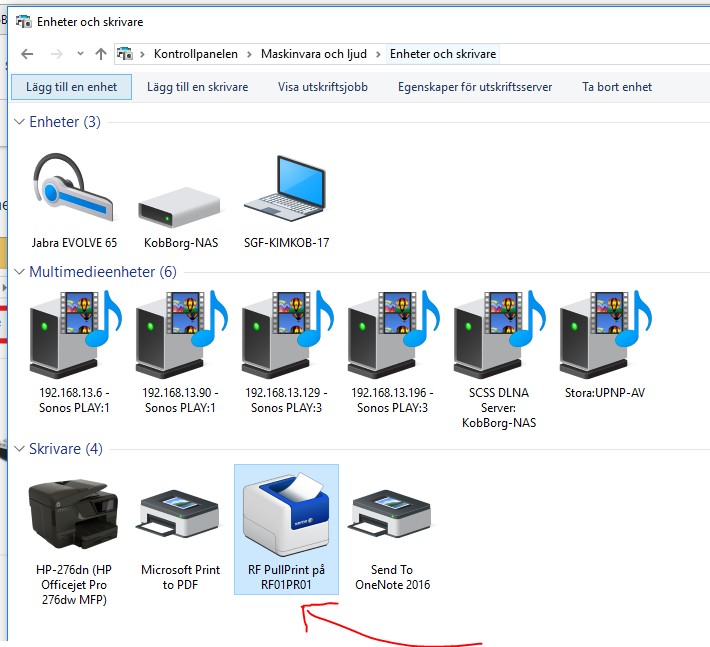Click the Enheter och skrivare title bar icon
Screen dimensions: 710x647
pos(24,21)
